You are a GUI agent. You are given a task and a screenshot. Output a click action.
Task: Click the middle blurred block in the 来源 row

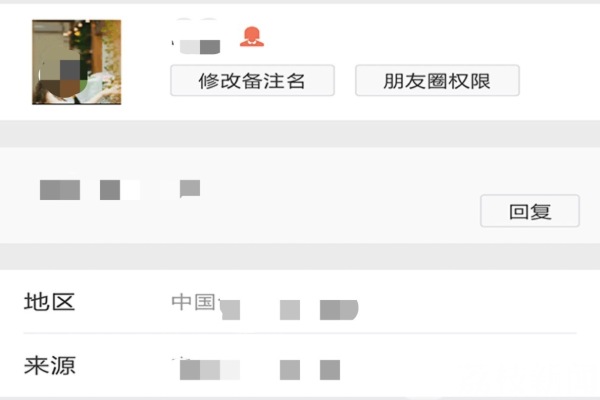(290, 370)
